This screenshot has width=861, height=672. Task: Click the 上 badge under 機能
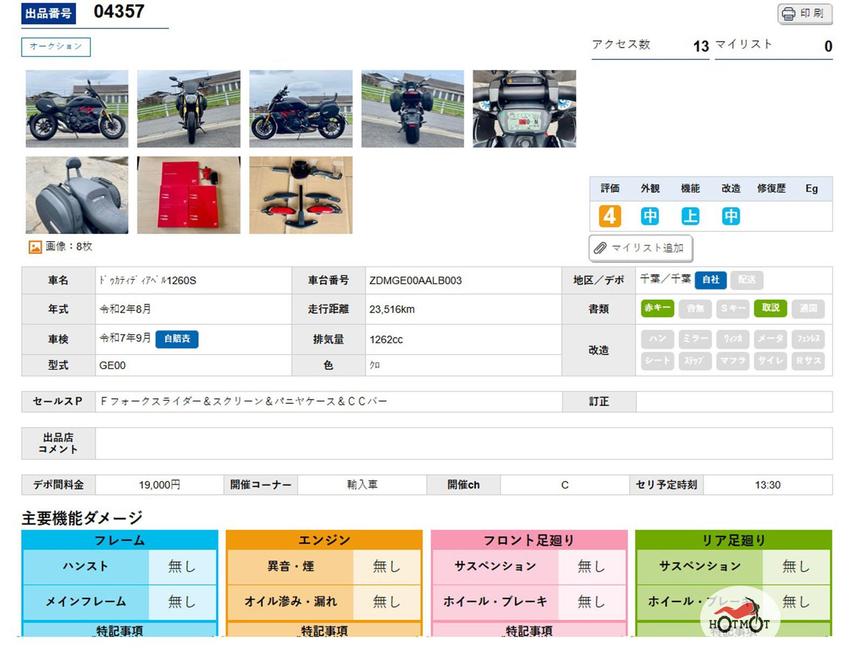tap(690, 216)
